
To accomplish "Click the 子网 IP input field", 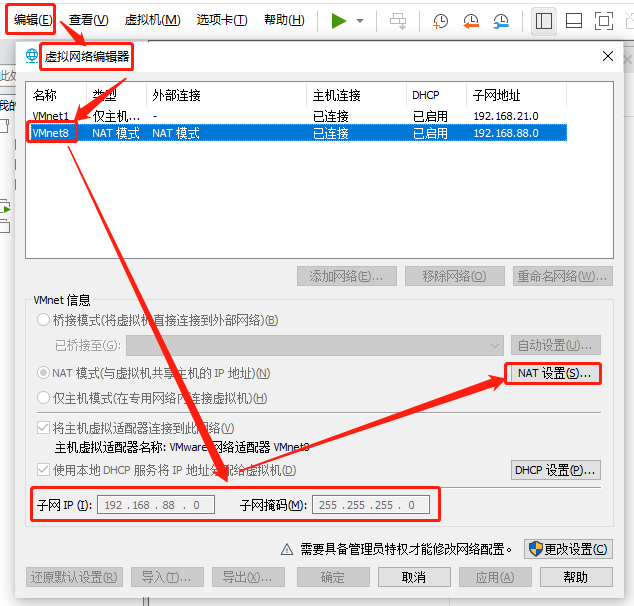I will coord(156,505).
